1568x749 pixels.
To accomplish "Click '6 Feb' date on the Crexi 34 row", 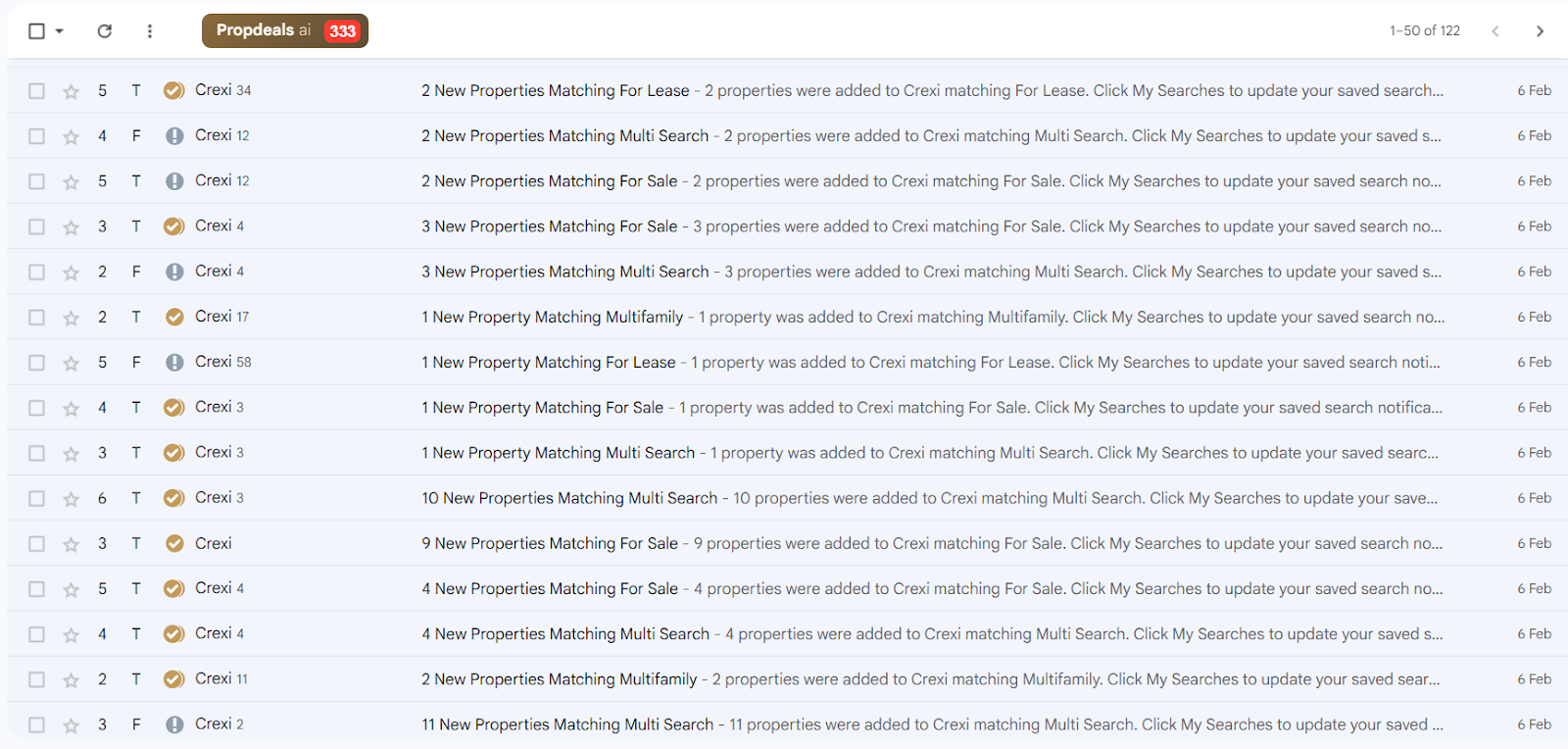I will (x=1534, y=90).
